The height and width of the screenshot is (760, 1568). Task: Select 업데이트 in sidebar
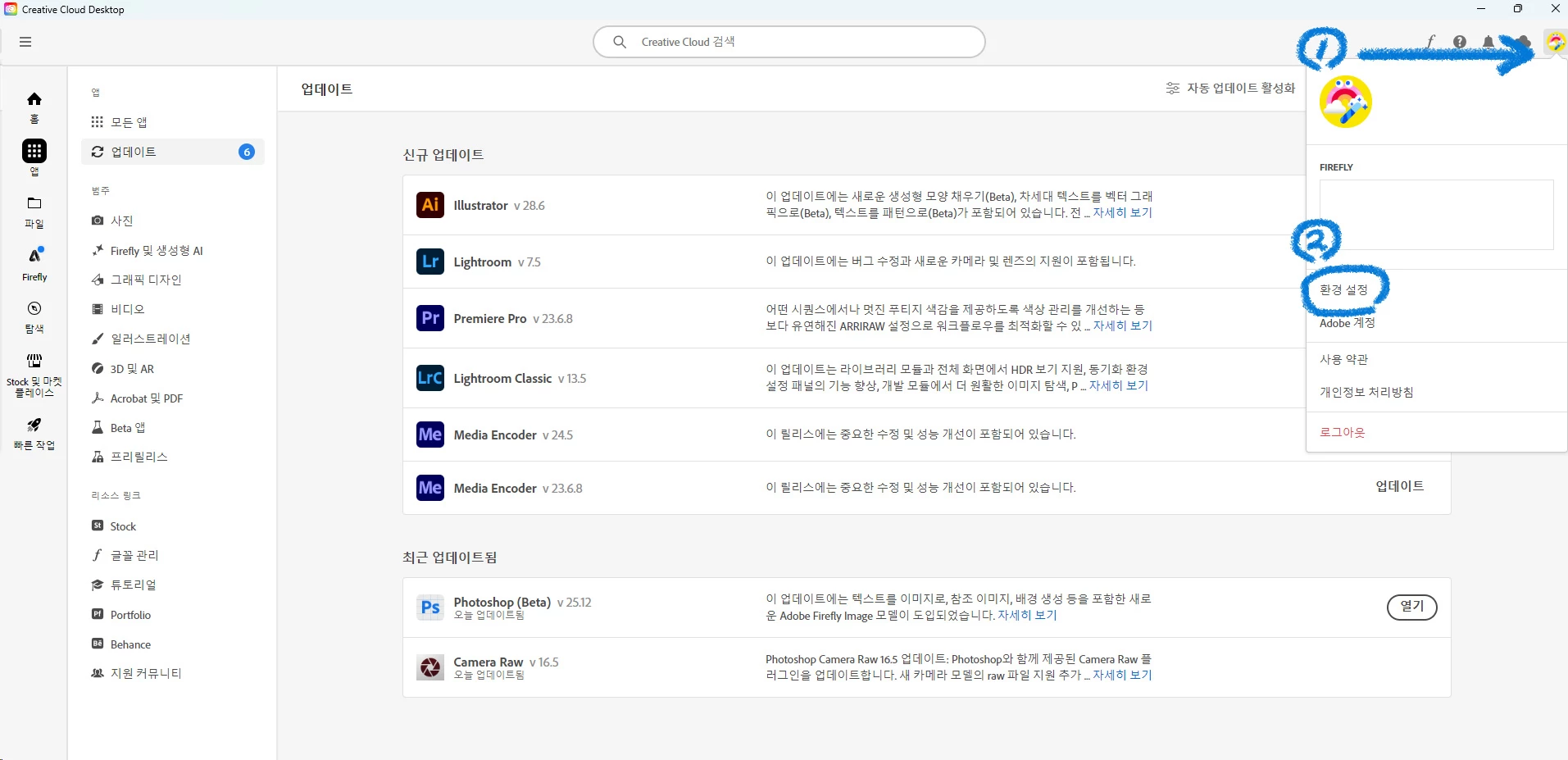pyautogui.click(x=173, y=152)
